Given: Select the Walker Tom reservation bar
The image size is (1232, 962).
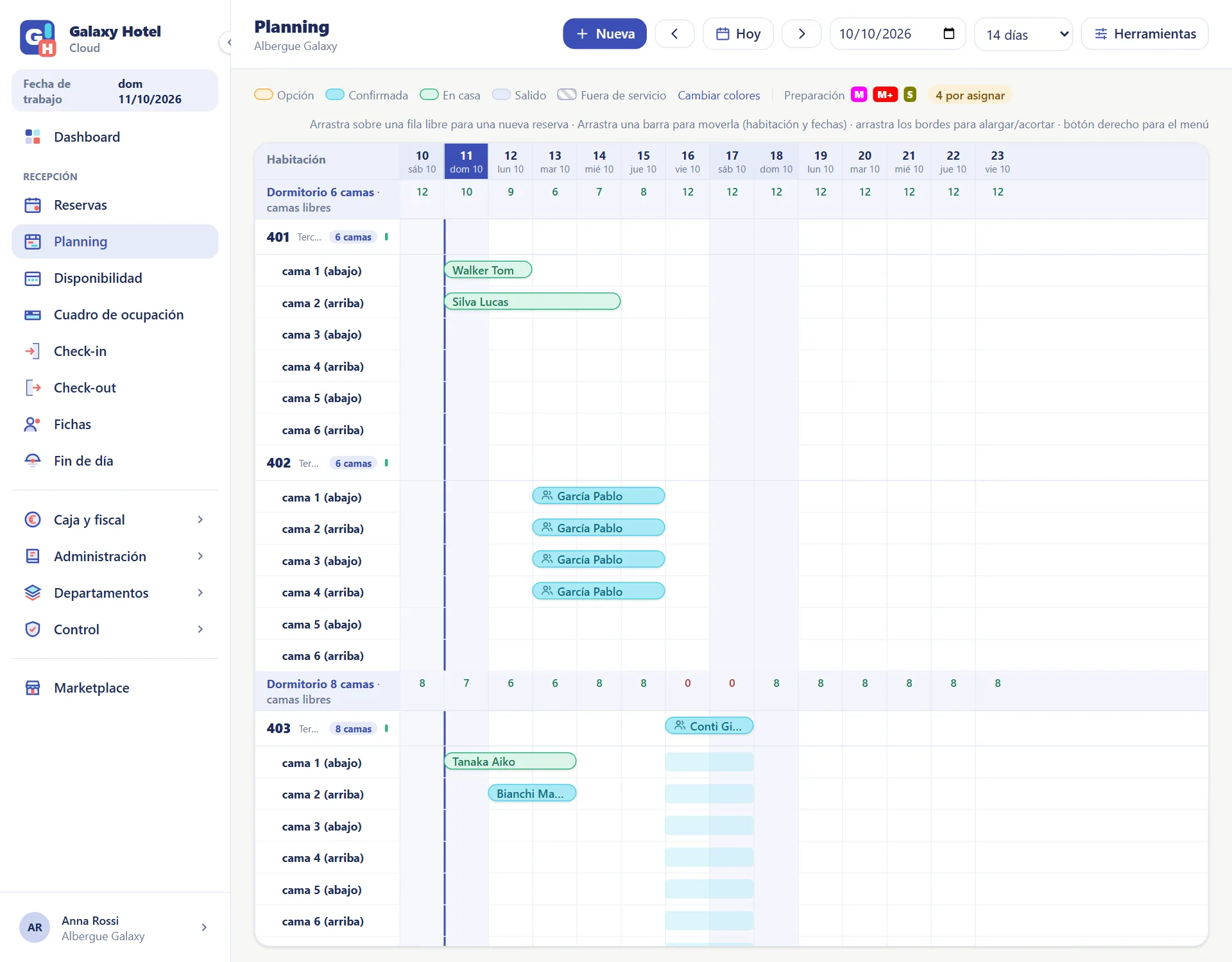Looking at the screenshot, I should 488,270.
